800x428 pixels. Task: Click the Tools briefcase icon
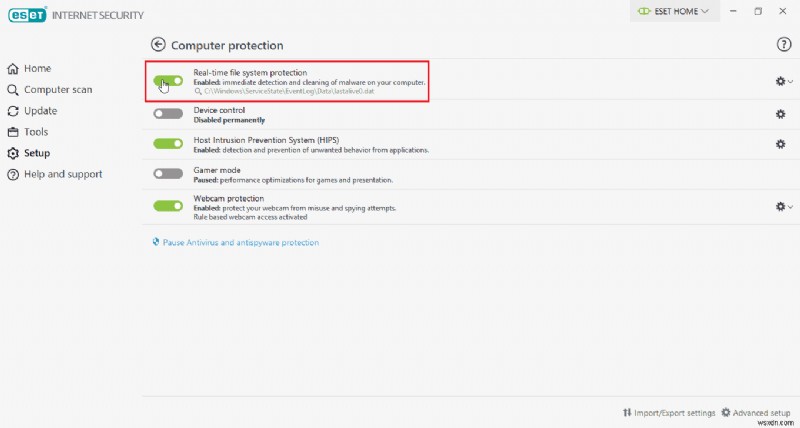(x=13, y=132)
